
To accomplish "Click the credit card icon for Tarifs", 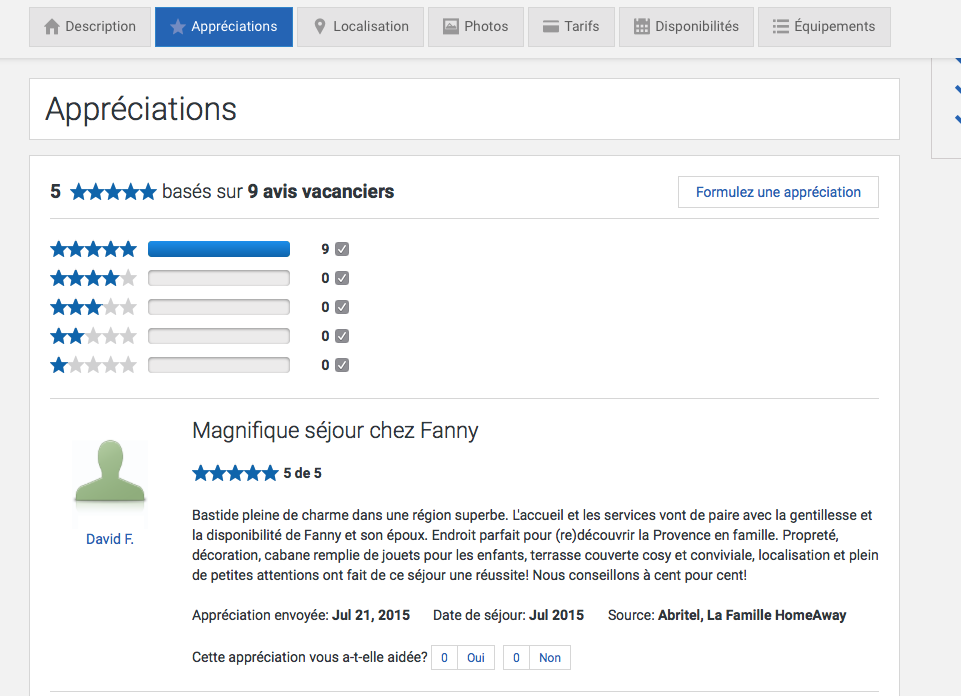I will tap(551, 27).
